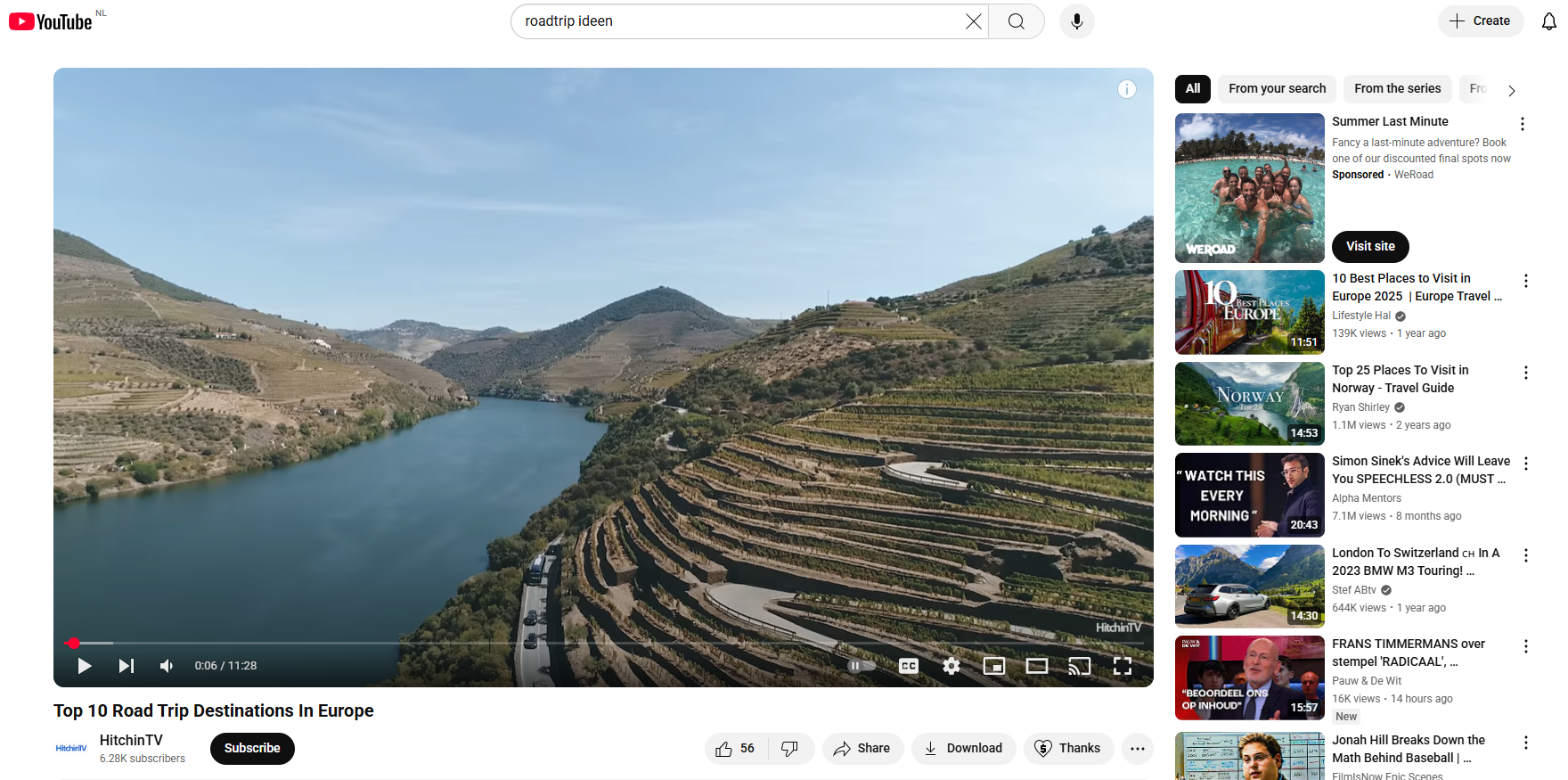Mute the video volume
The image size is (1568, 780).
click(167, 666)
